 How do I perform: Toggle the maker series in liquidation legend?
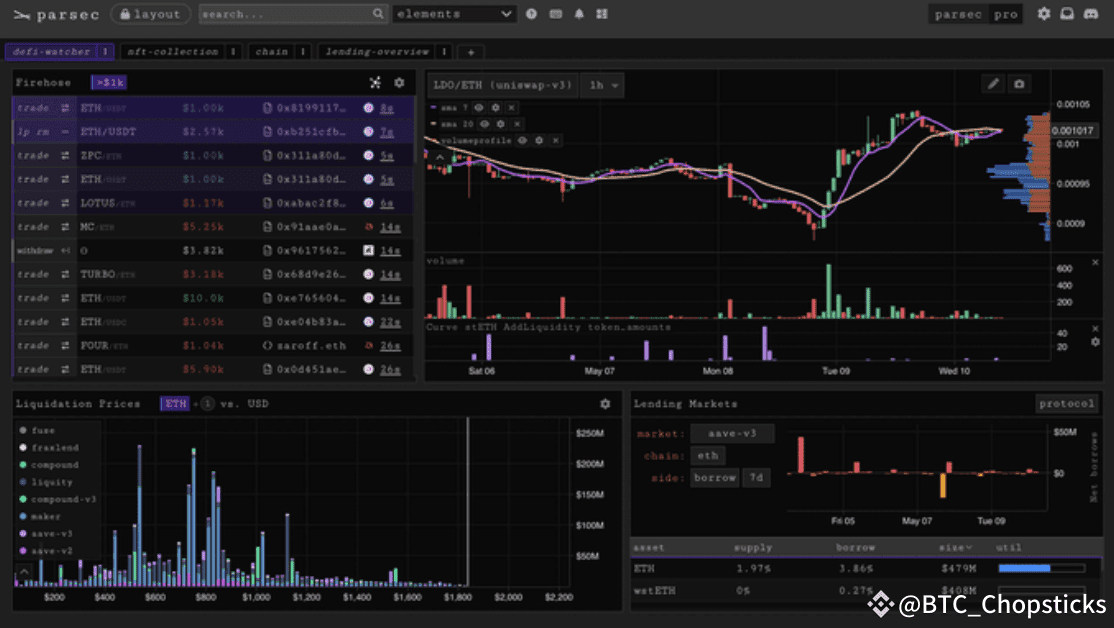[44, 516]
